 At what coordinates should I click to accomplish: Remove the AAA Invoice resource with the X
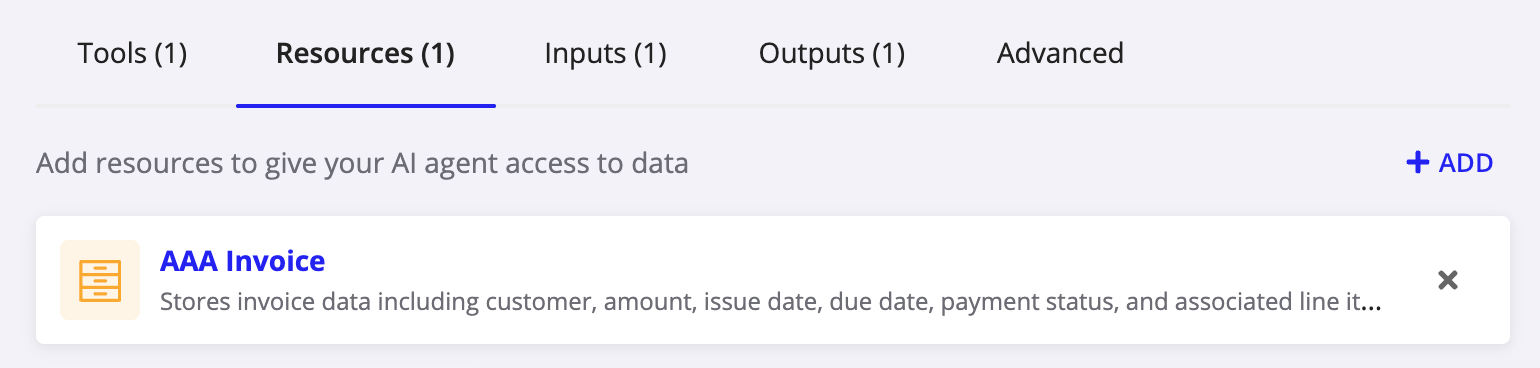point(1447,280)
